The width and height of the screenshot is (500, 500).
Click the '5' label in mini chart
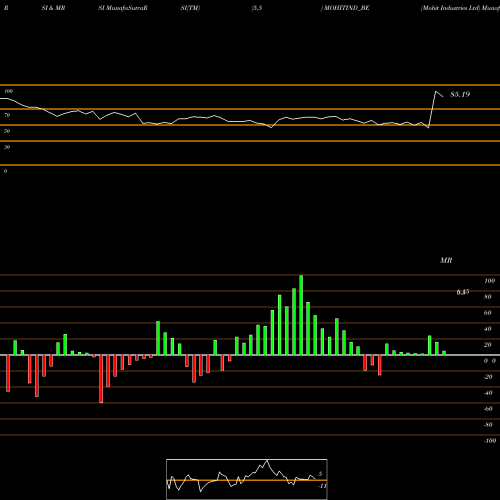coord(320,474)
